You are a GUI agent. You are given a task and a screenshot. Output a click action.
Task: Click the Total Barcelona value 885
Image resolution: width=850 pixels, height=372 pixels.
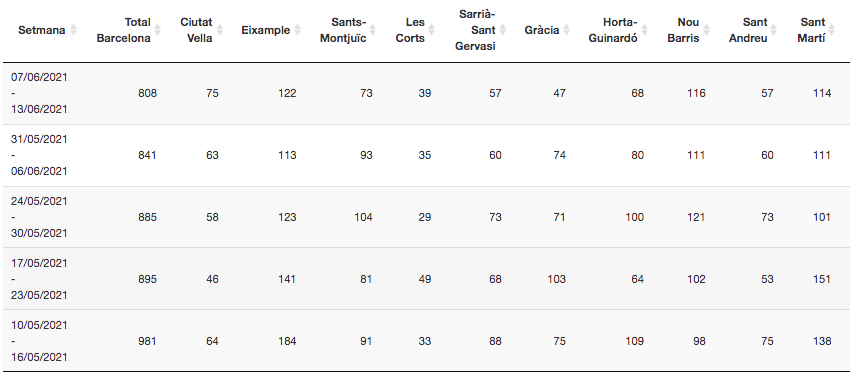(147, 217)
